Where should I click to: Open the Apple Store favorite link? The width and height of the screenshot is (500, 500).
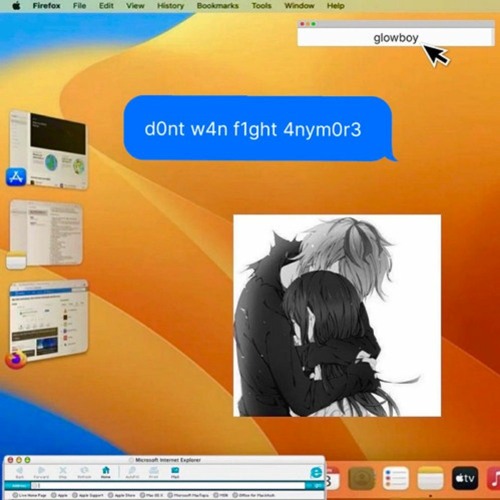pyautogui.click(x=121, y=495)
